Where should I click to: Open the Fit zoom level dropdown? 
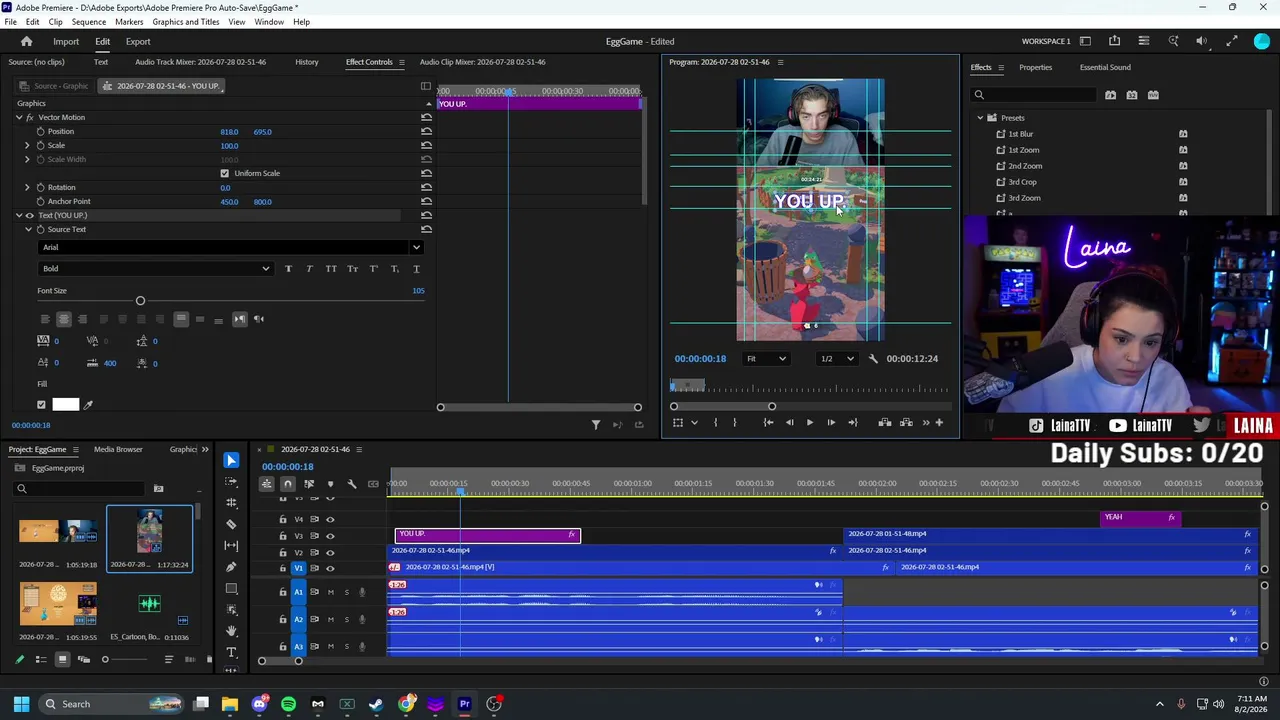click(x=766, y=358)
